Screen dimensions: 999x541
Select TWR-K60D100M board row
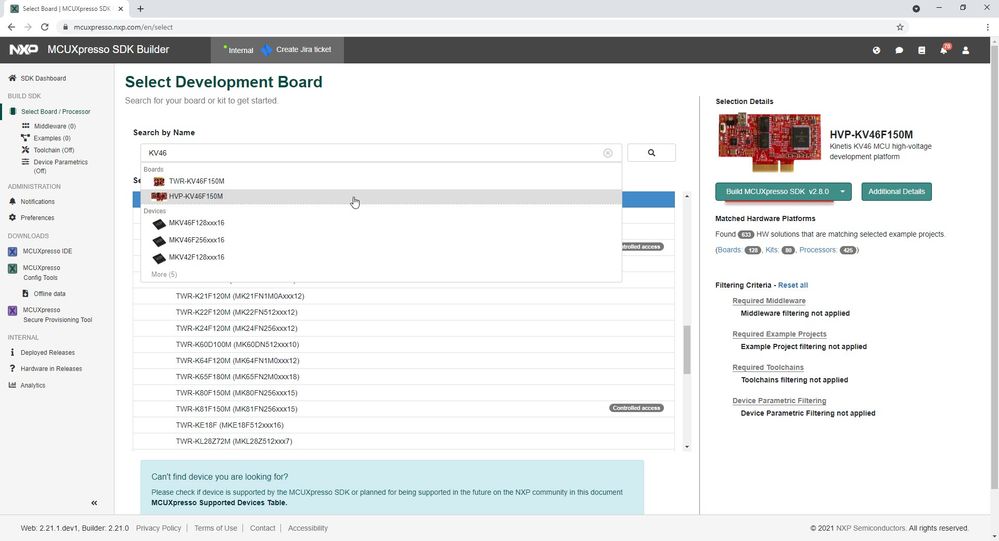[404, 345]
